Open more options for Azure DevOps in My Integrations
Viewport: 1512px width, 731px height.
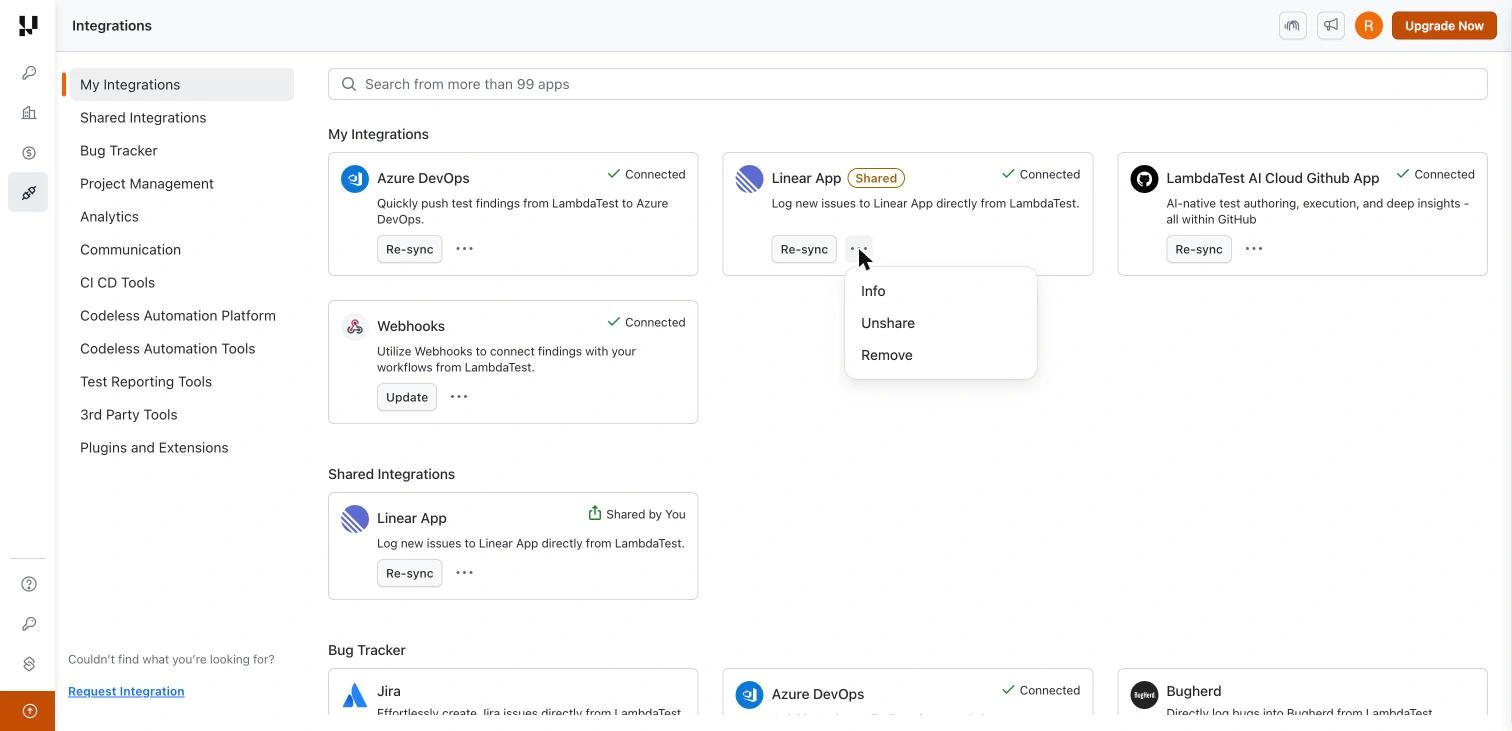pyautogui.click(x=464, y=249)
